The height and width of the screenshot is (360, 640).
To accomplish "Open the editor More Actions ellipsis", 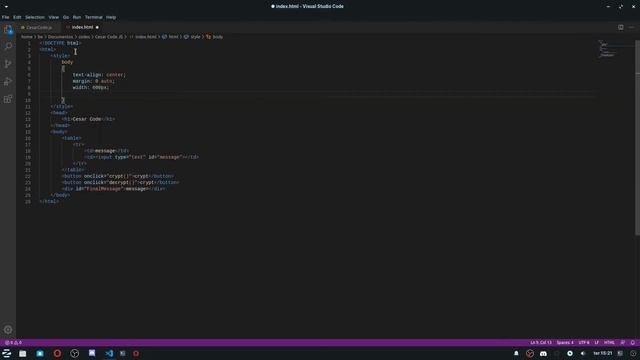I will pyautogui.click(x=631, y=27).
